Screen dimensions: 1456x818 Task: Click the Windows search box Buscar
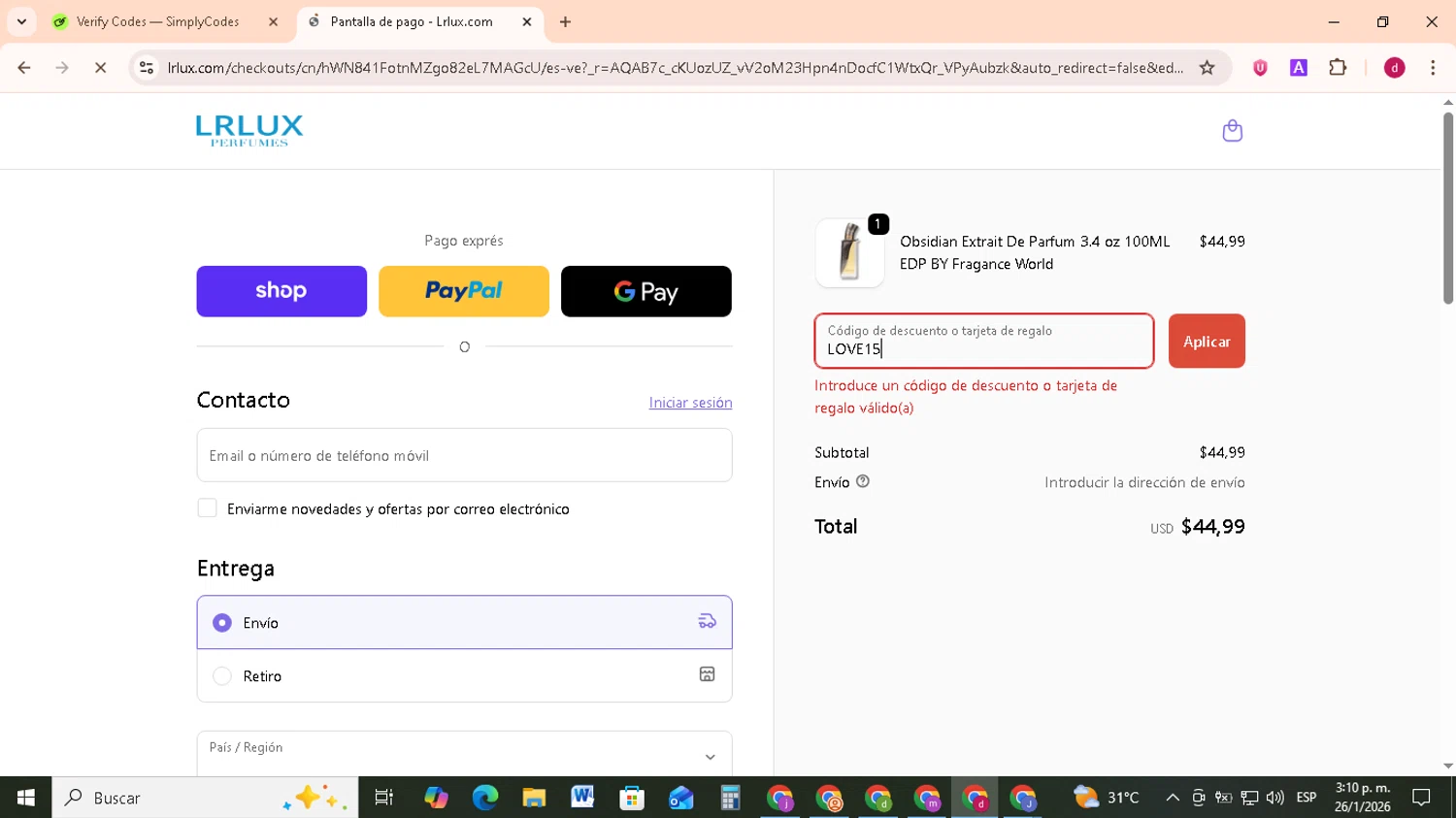[205, 798]
